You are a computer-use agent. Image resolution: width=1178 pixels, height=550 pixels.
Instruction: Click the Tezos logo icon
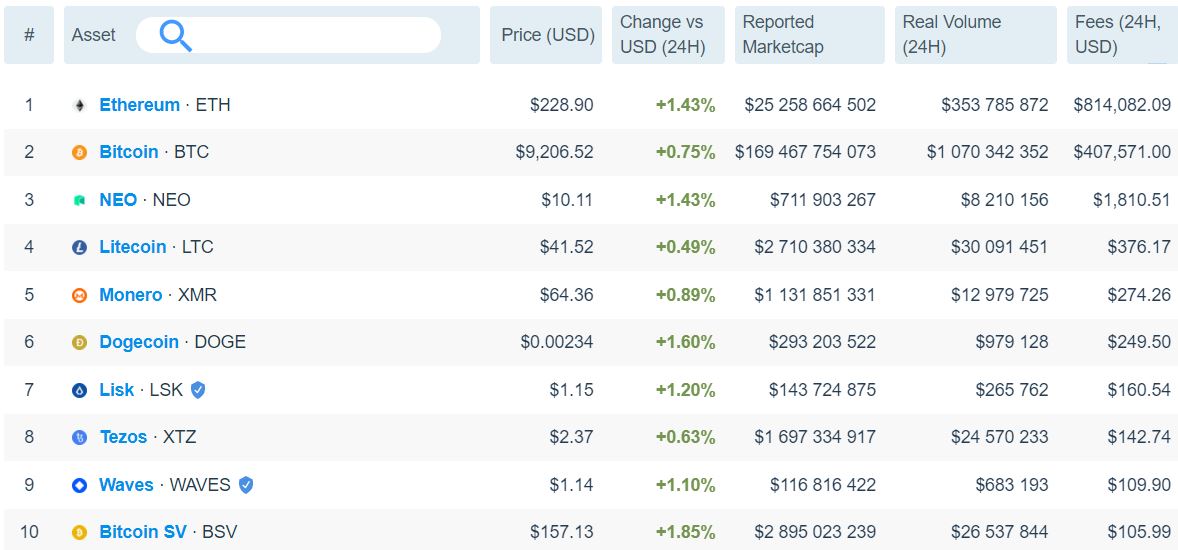pyautogui.click(x=80, y=438)
